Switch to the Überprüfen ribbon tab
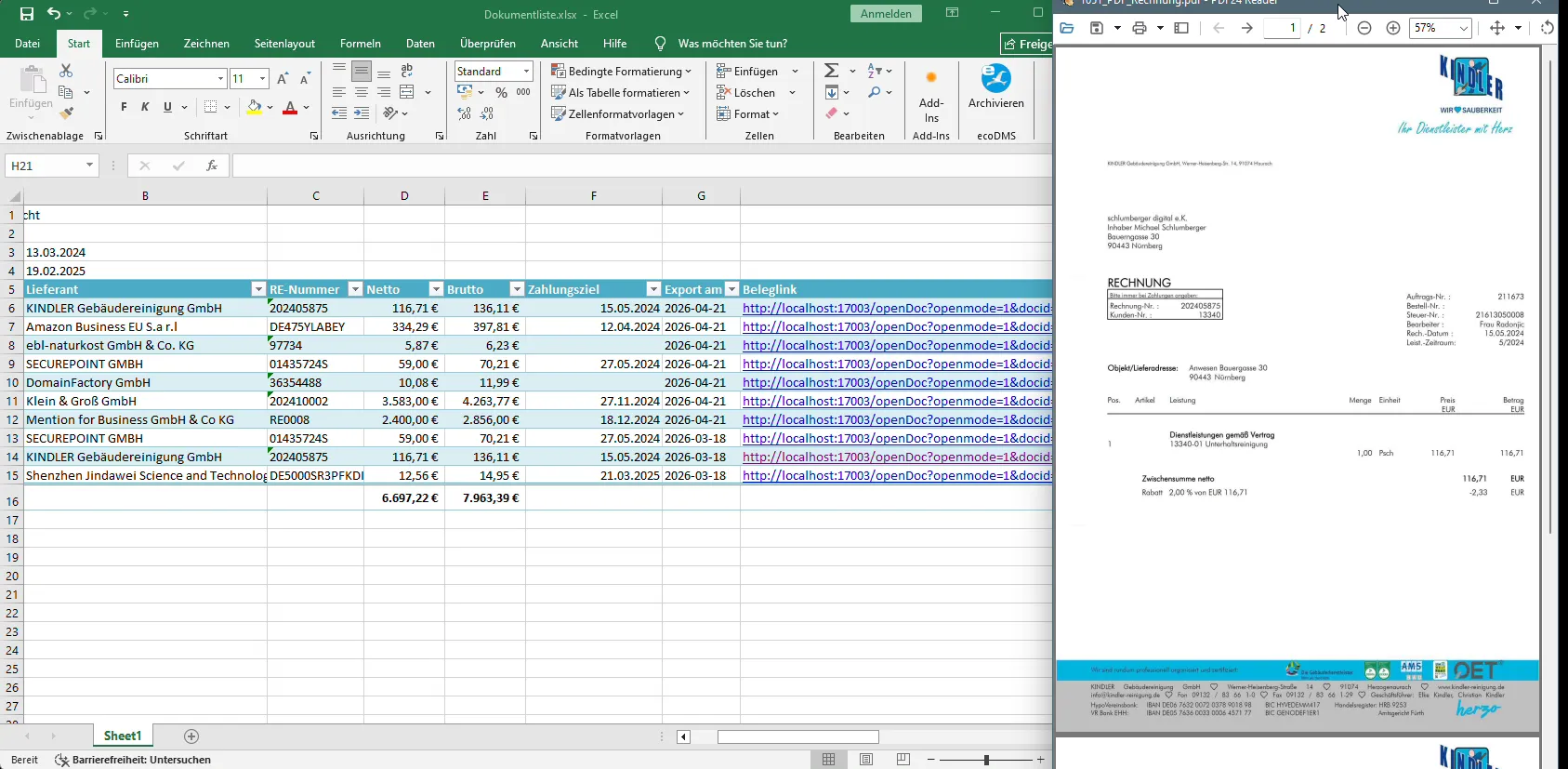Viewport: 1568px width, 769px height. pos(488,44)
